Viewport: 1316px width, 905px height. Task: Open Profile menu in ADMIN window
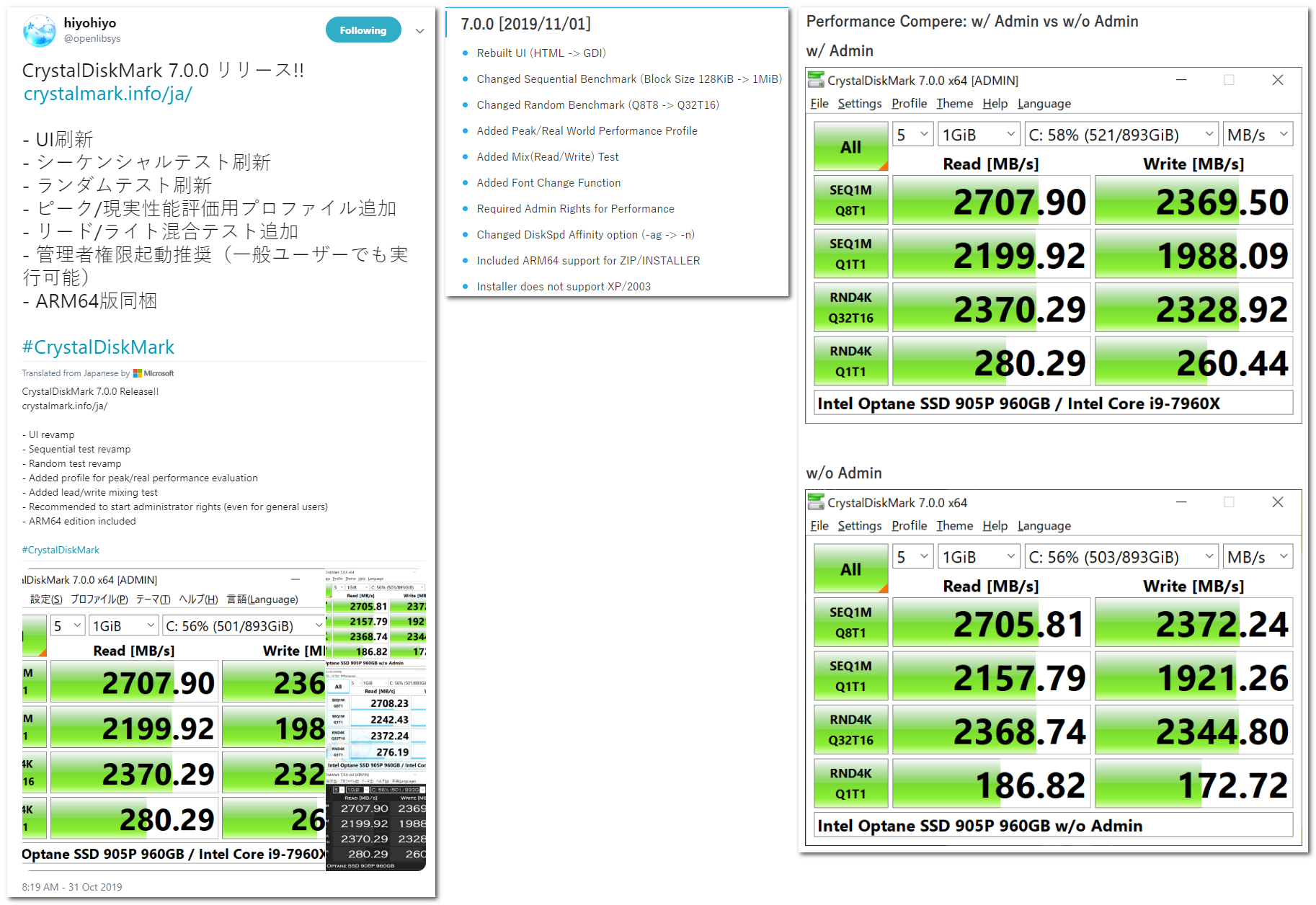point(910,104)
